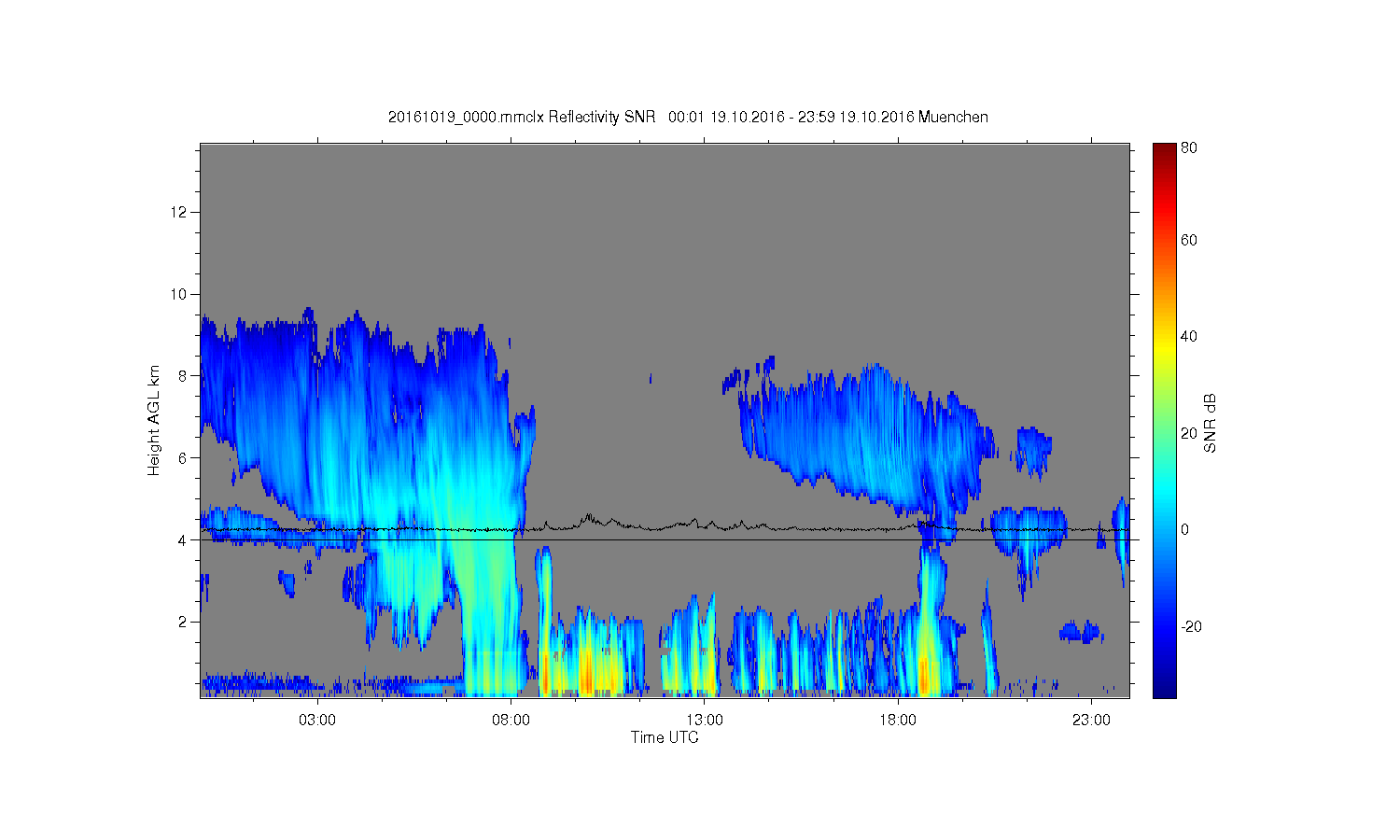This screenshot has width=1400, height=840.
Task: Click the colorbar value 80
Action: [x=1189, y=147]
